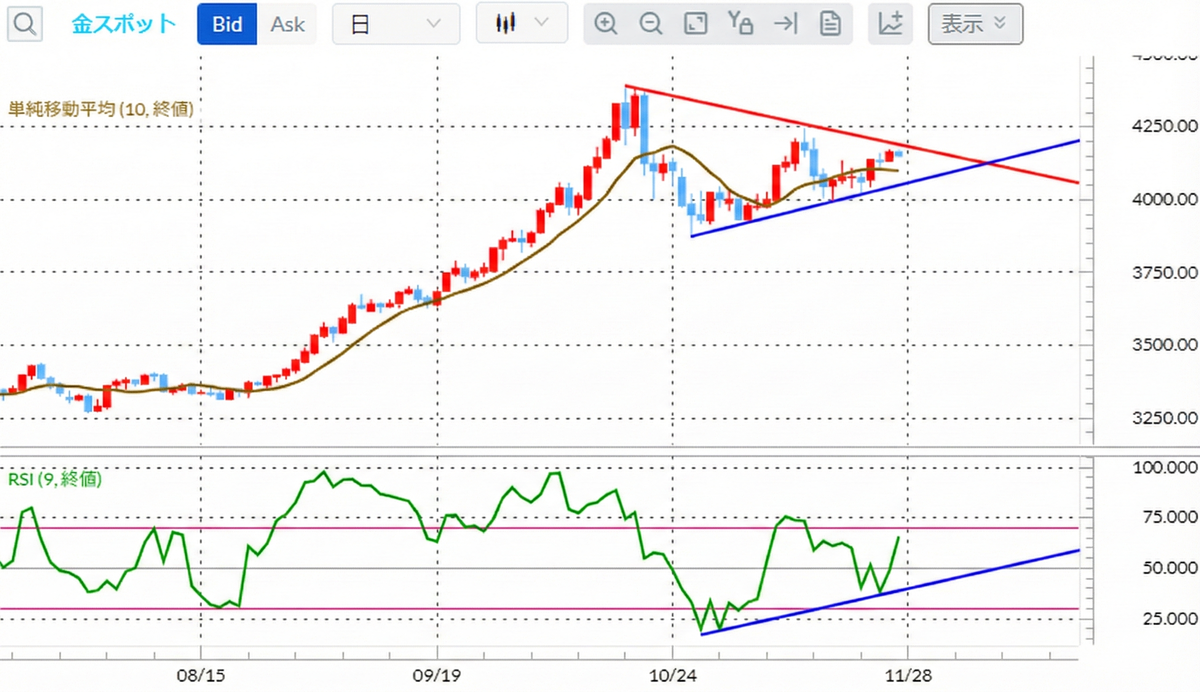Select the blue RSI support trendline
Viewport: 1200px width, 692px height.
point(890,592)
